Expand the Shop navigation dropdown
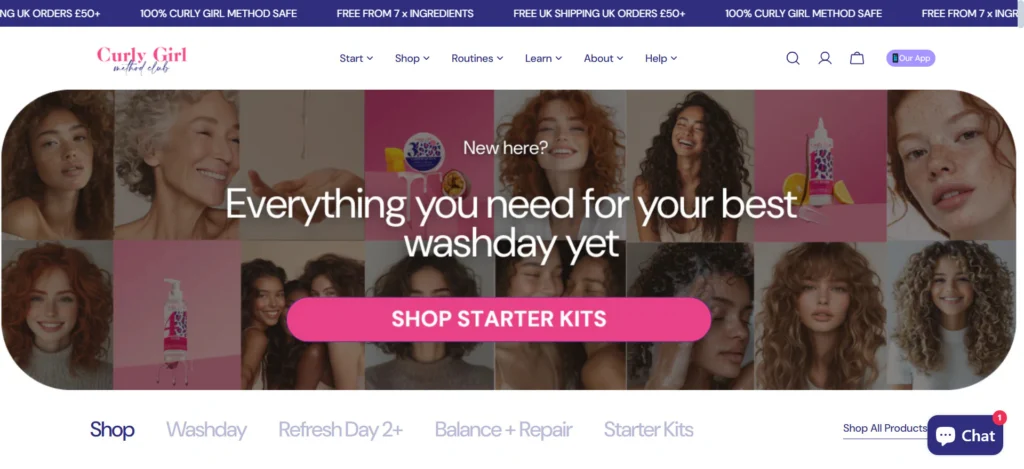Viewport: 1024px width, 469px height. [412, 58]
